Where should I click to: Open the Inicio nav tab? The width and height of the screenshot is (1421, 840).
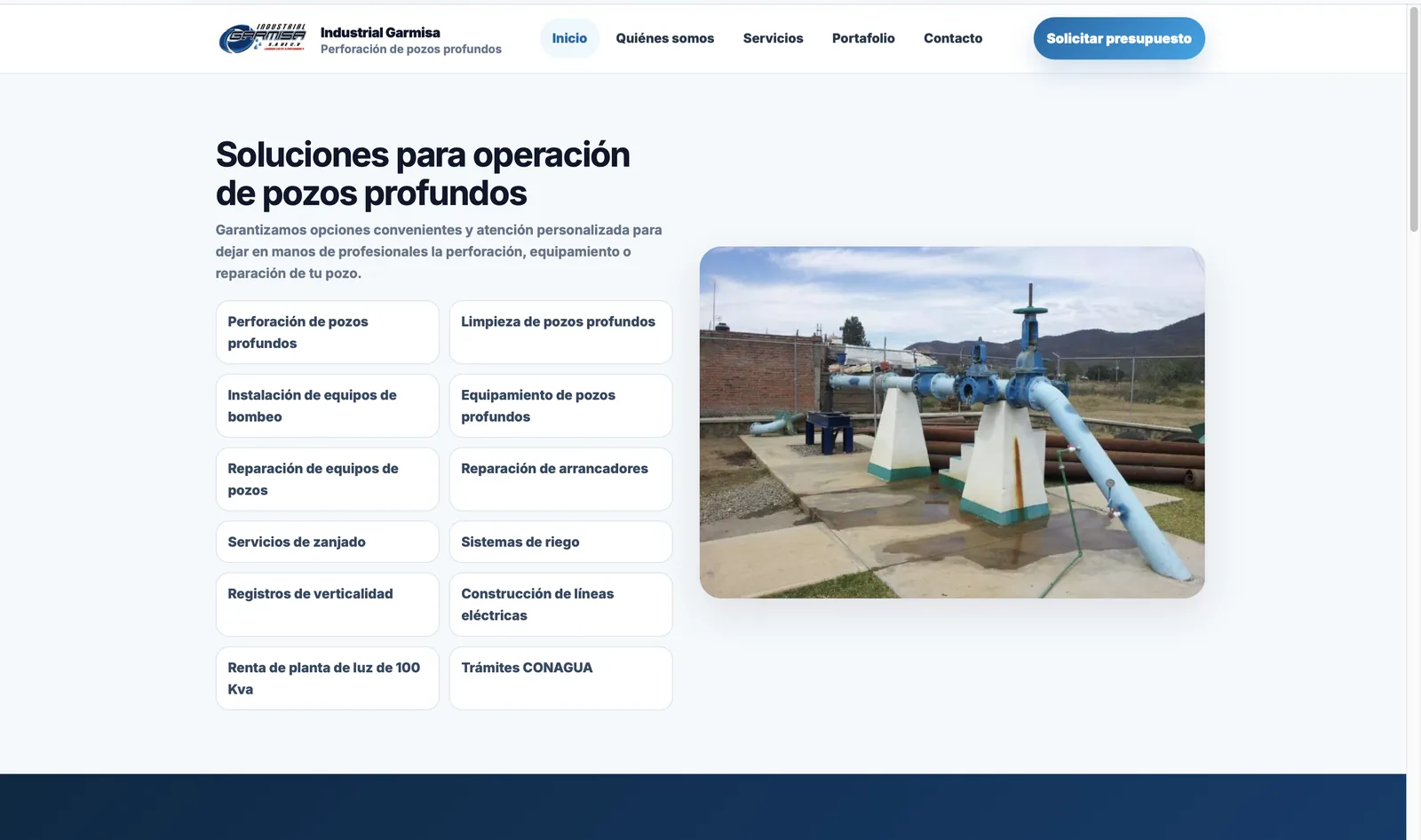pyautogui.click(x=569, y=38)
